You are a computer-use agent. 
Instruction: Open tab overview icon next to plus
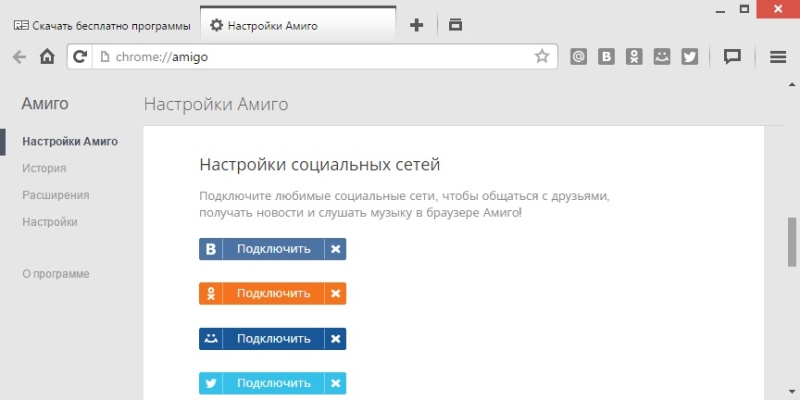[x=455, y=24]
